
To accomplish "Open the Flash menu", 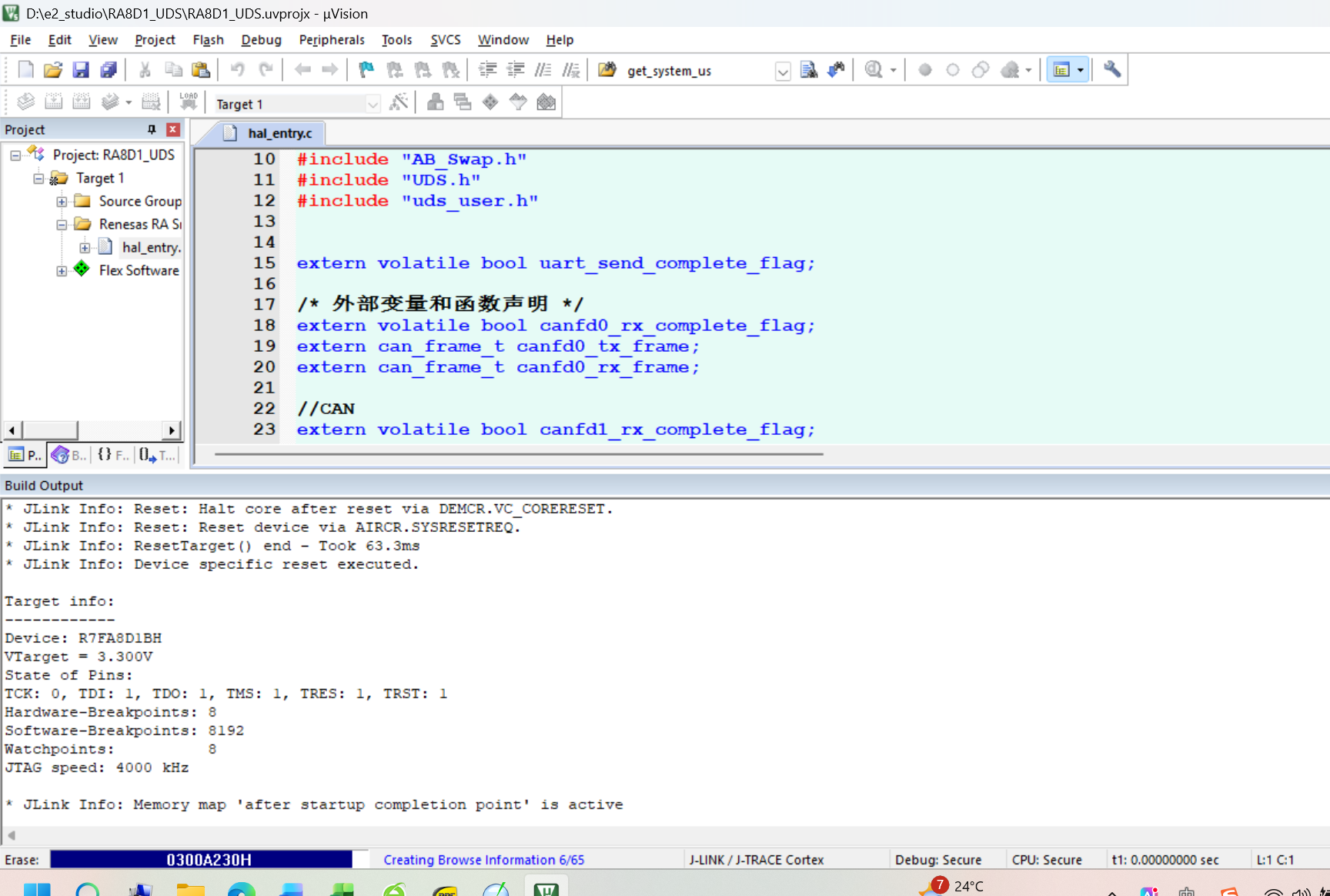I will point(208,40).
